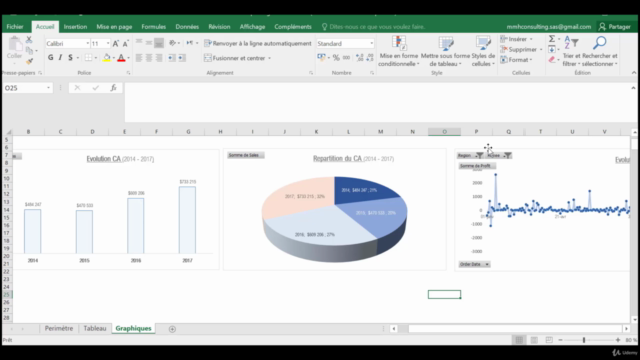640x360 pixels.
Task: Click the borders icon
Action: pyautogui.click(x=88, y=58)
